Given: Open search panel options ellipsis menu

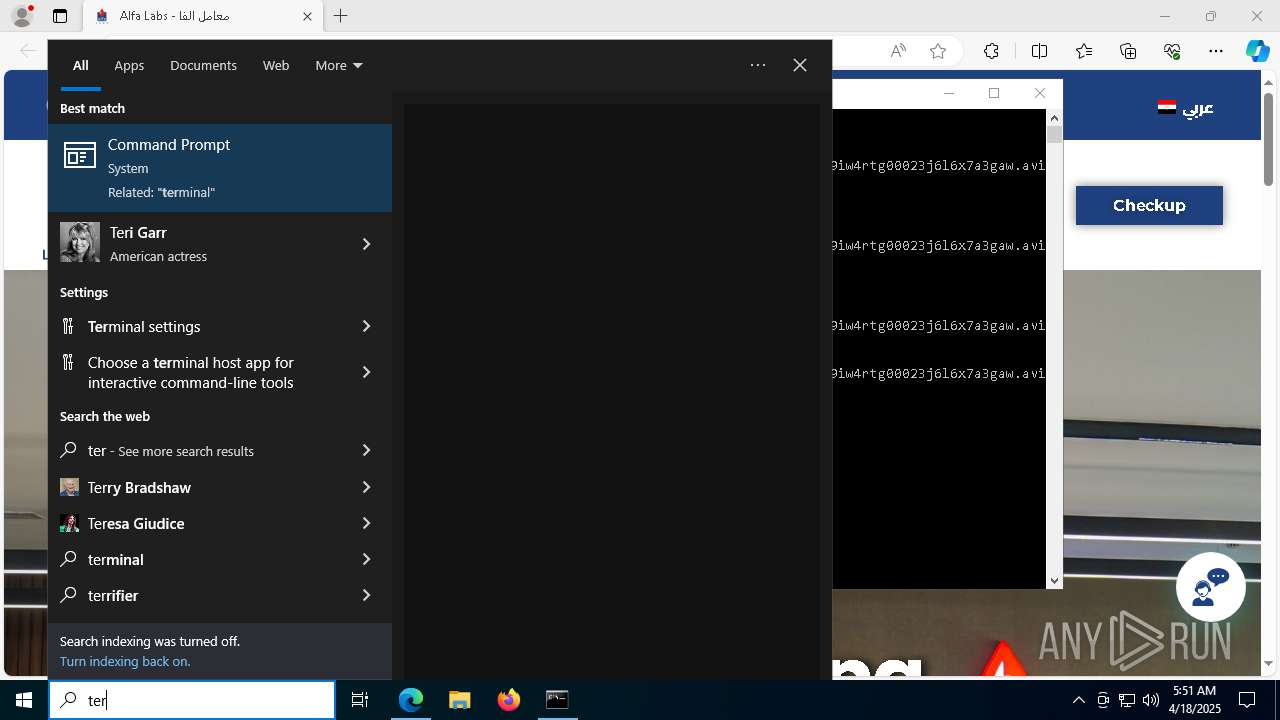Looking at the screenshot, I should [x=758, y=65].
